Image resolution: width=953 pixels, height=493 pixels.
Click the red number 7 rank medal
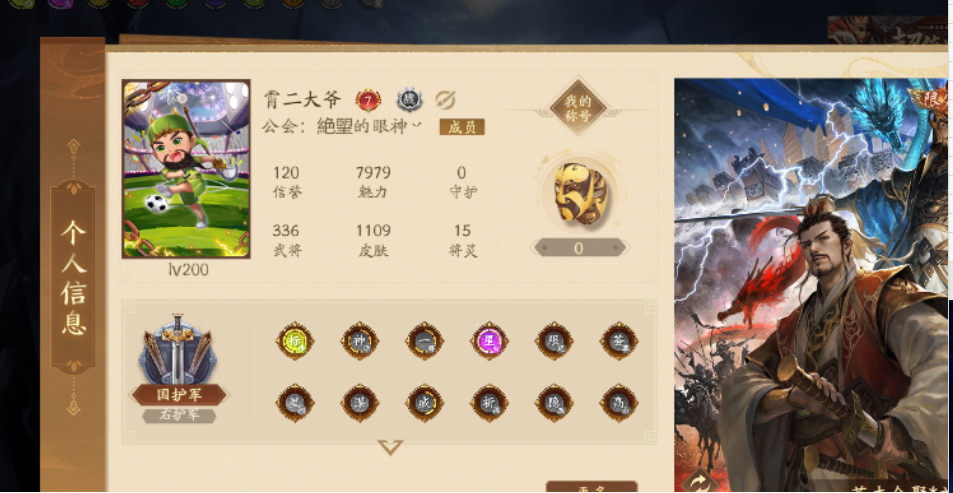[x=368, y=100]
